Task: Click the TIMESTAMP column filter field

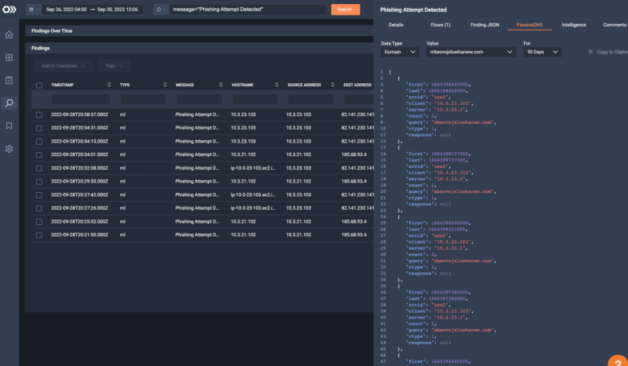Action: [81, 99]
